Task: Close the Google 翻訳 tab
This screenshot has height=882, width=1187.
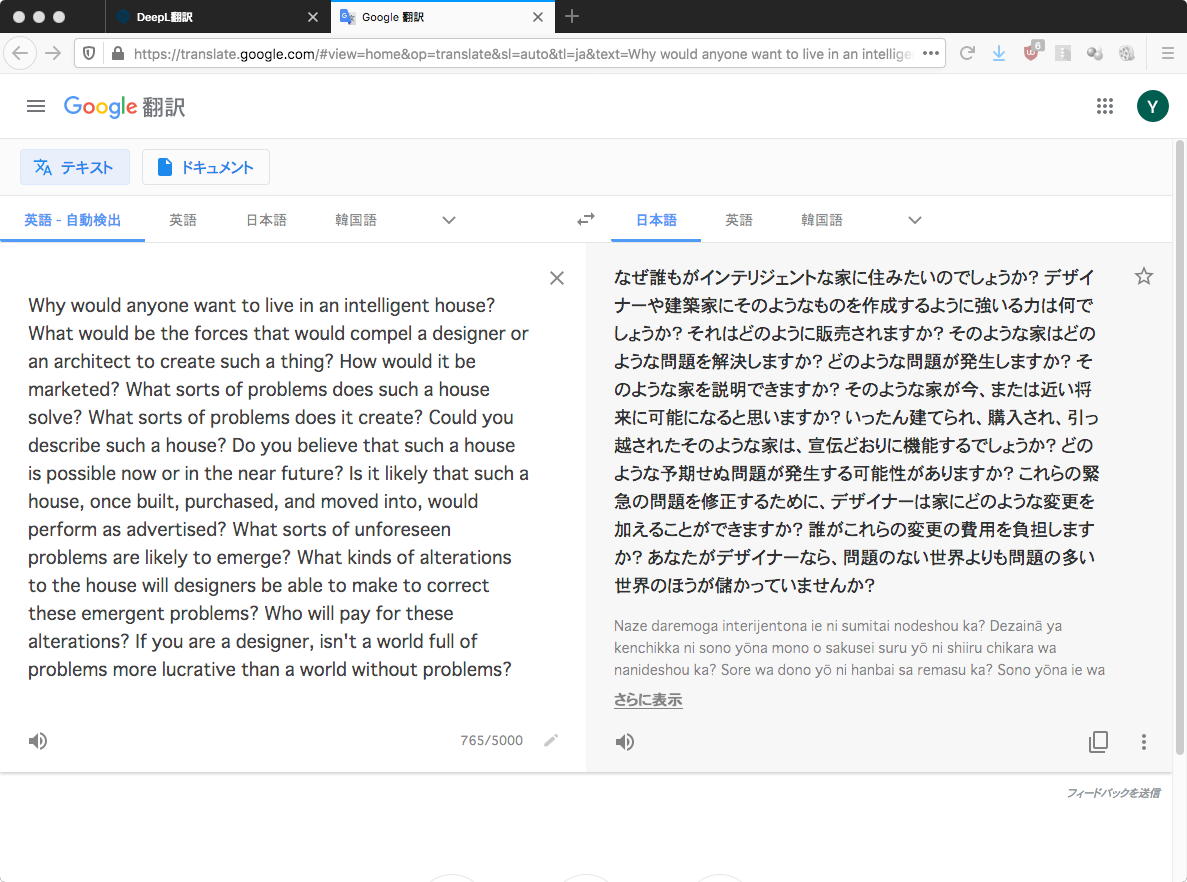Action: tap(537, 17)
